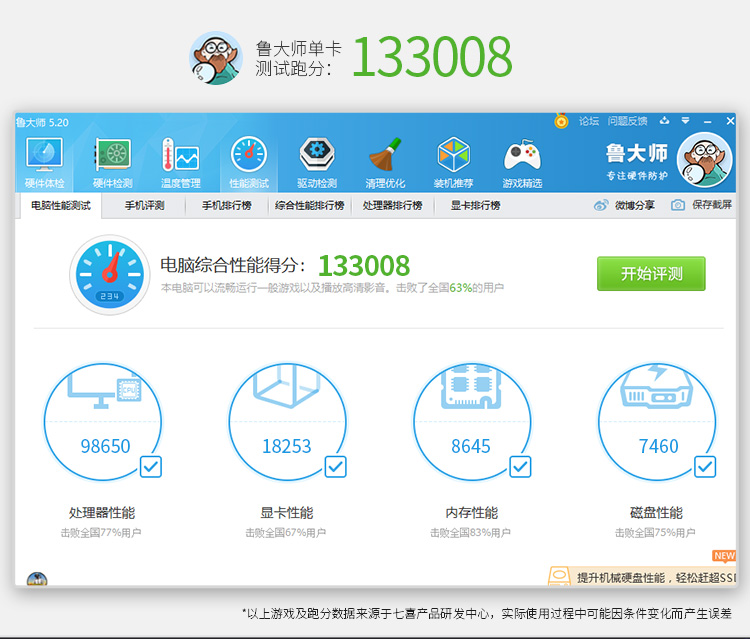Click the memory performance circle 8645

[472, 422]
